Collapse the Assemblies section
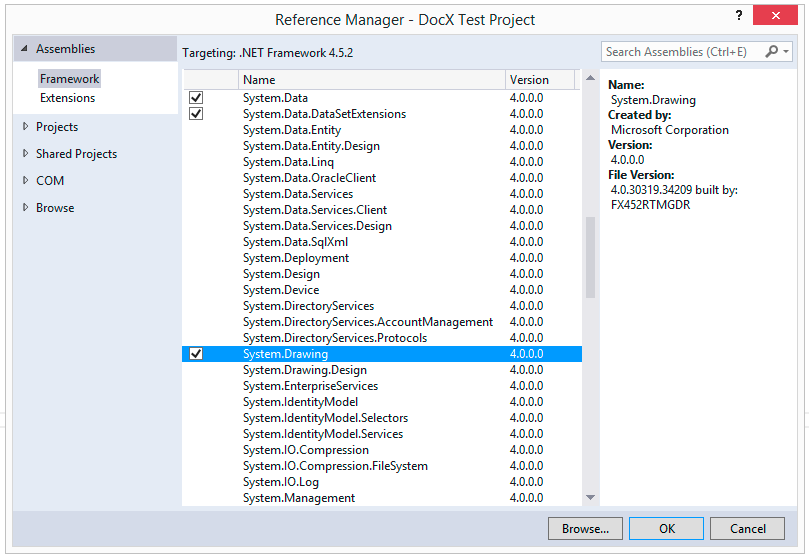Image resolution: width=809 pixels, height=560 pixels. (24, 49)
